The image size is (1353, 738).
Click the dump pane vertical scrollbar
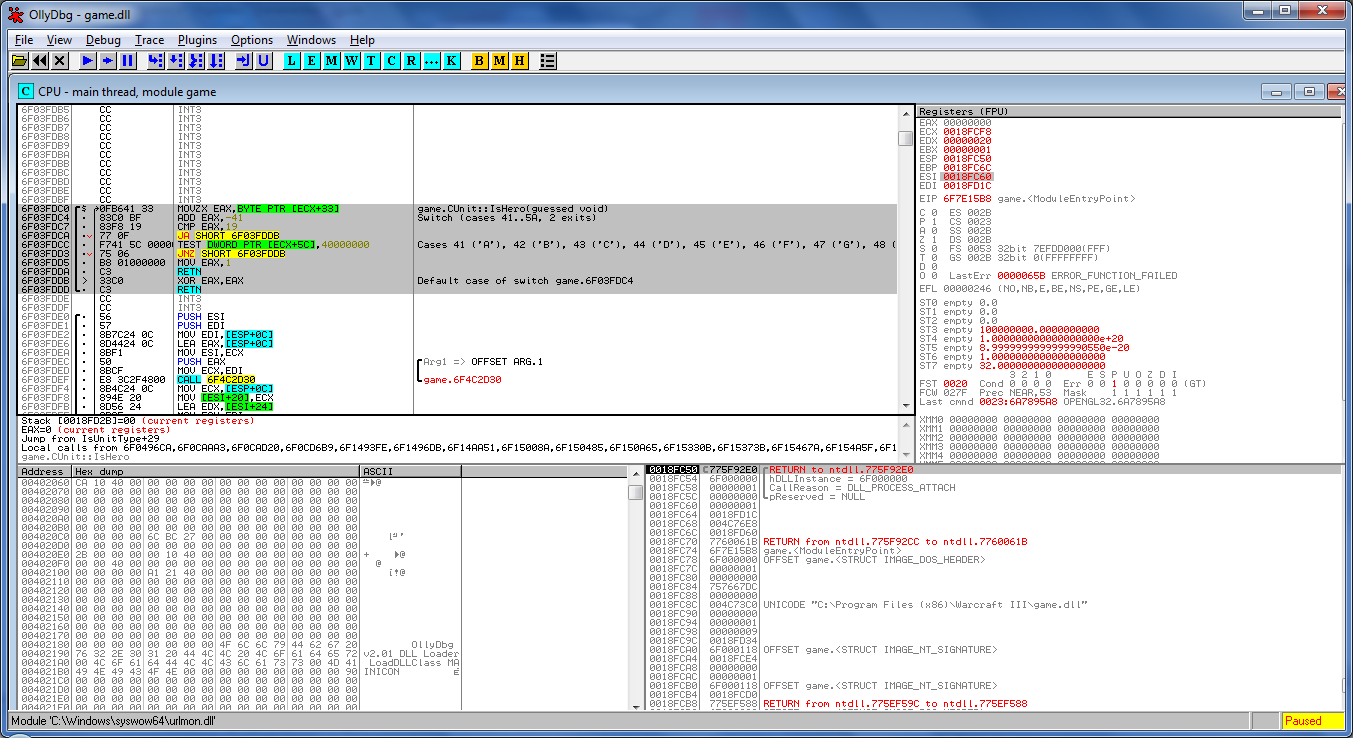tap(635, 588)
